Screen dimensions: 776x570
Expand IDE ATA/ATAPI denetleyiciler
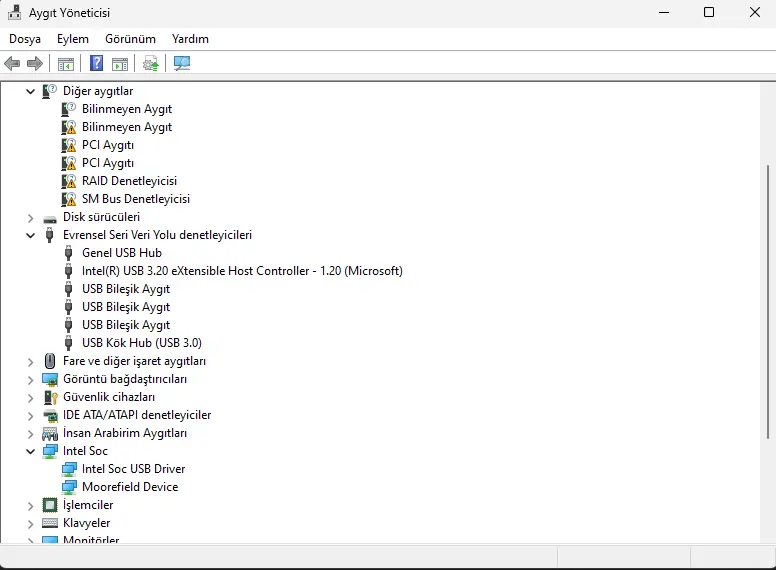(31, 416)
